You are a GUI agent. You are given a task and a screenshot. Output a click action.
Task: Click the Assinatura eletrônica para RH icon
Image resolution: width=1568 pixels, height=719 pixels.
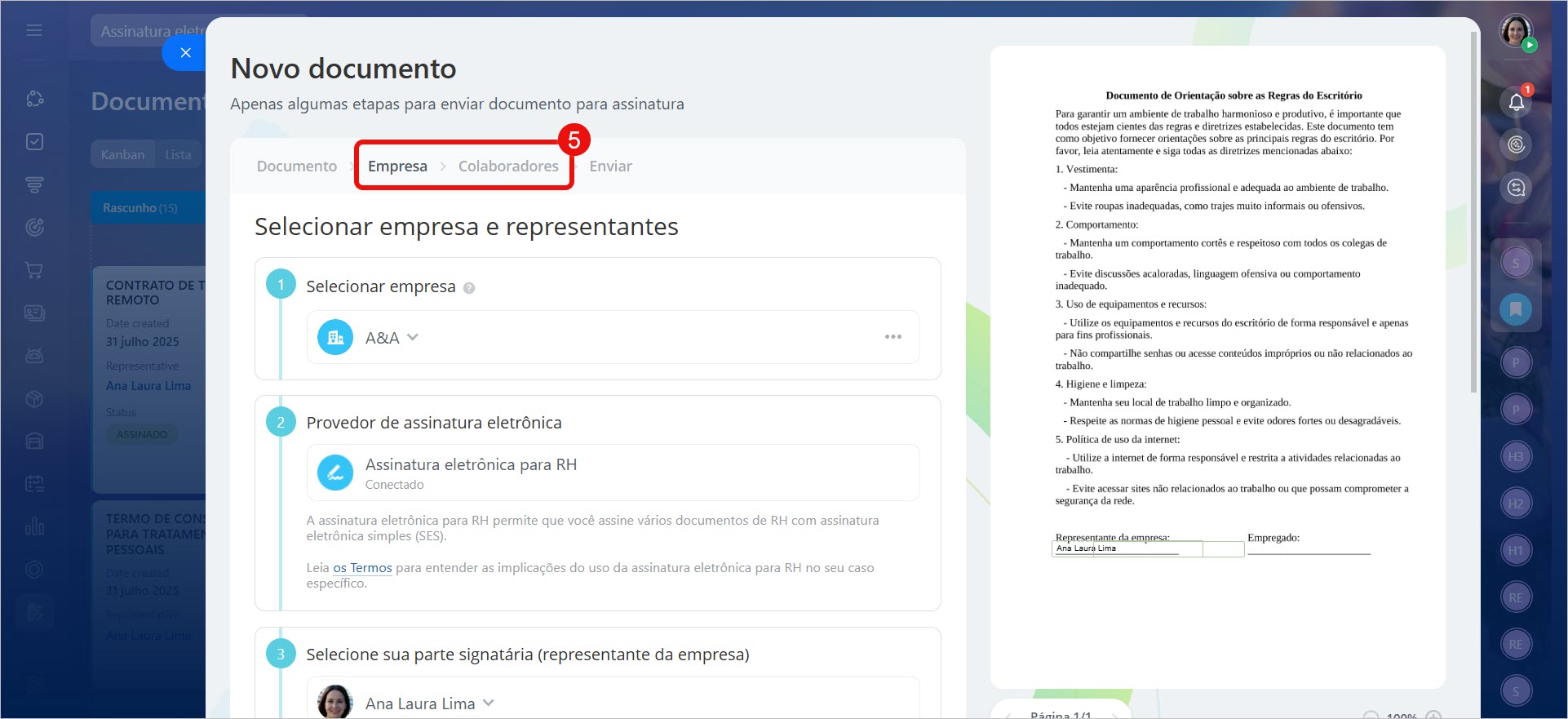coord(335,473)
